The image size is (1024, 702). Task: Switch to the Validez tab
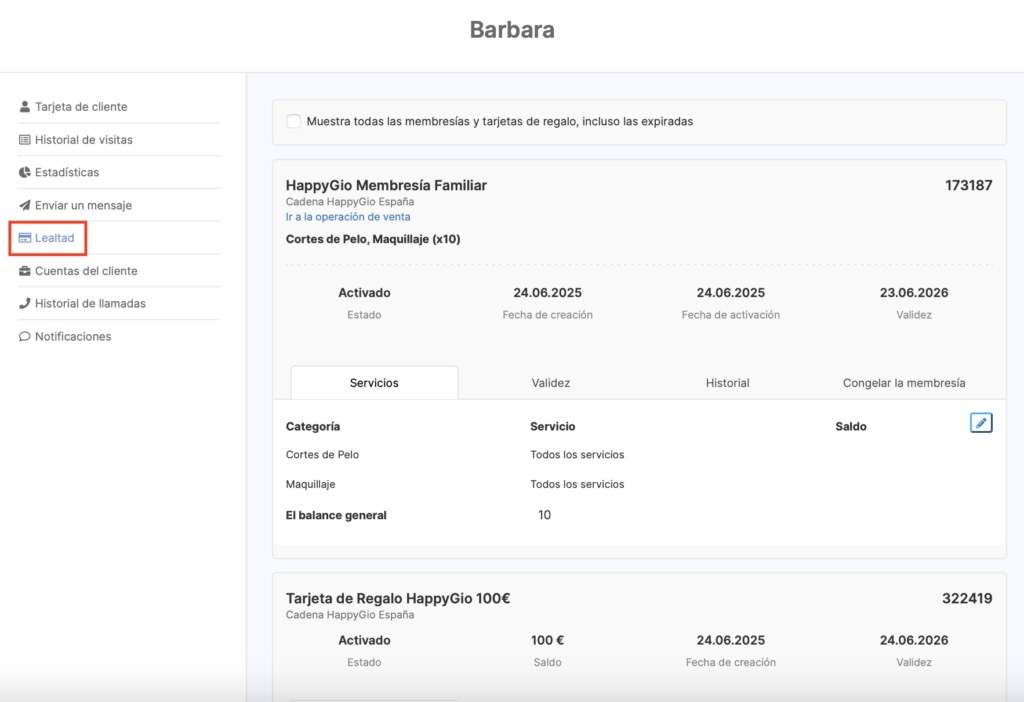pyautogui.click(x=551, y=383)
